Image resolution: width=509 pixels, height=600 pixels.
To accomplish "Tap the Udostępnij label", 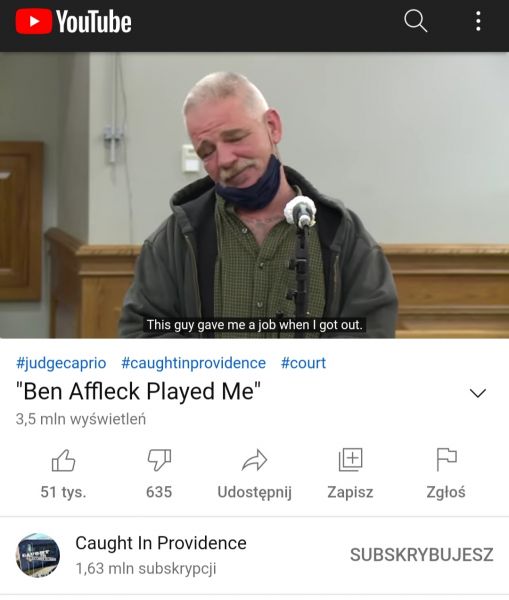I will click(x=254, y=492).
